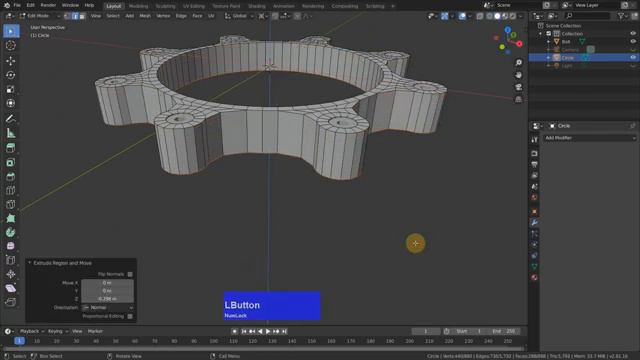
Task: Play the animation in timeline
Action: (x=268, y=331)
